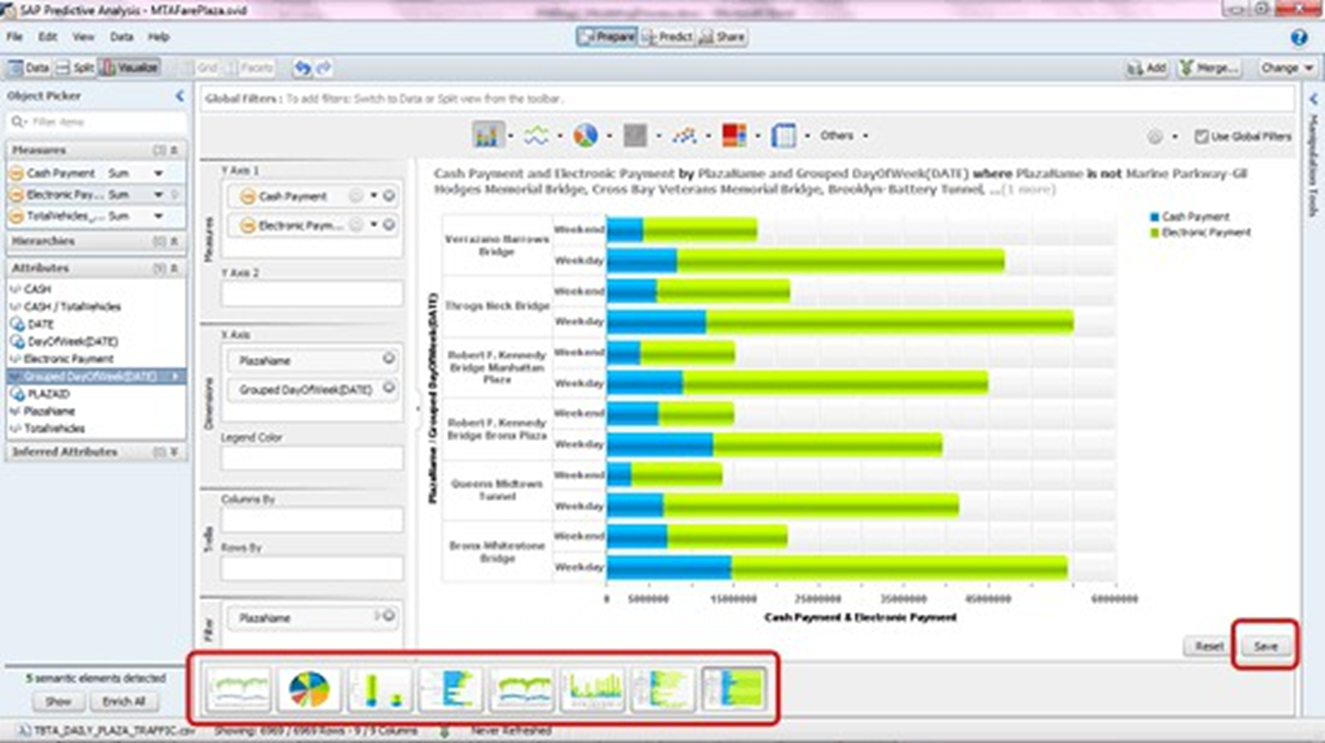This screenshot has width=1325, height=743.
Task: Expand the Others chart types dropdown
Action: [865, 135]
